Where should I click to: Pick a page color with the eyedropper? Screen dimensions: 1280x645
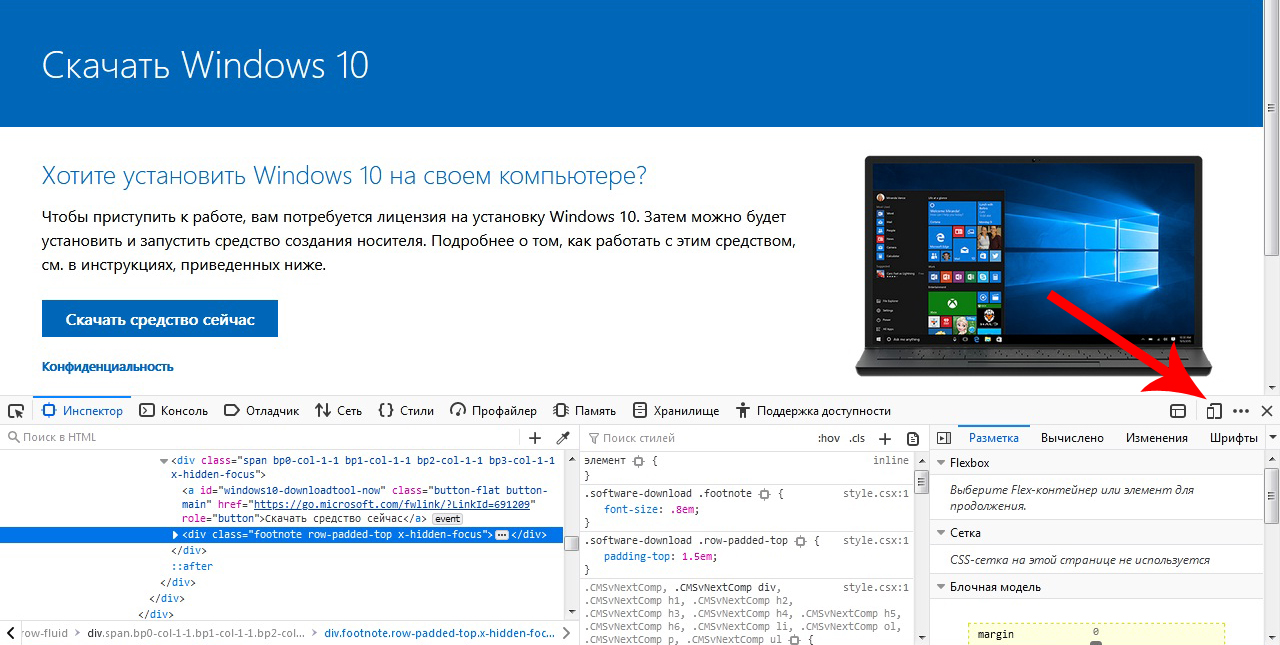[x=563, y=438]
